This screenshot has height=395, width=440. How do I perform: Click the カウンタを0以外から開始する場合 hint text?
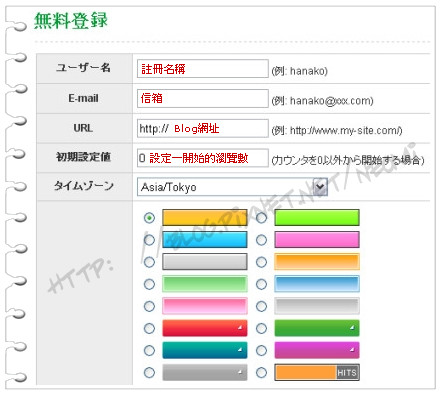tap(348, 160)
